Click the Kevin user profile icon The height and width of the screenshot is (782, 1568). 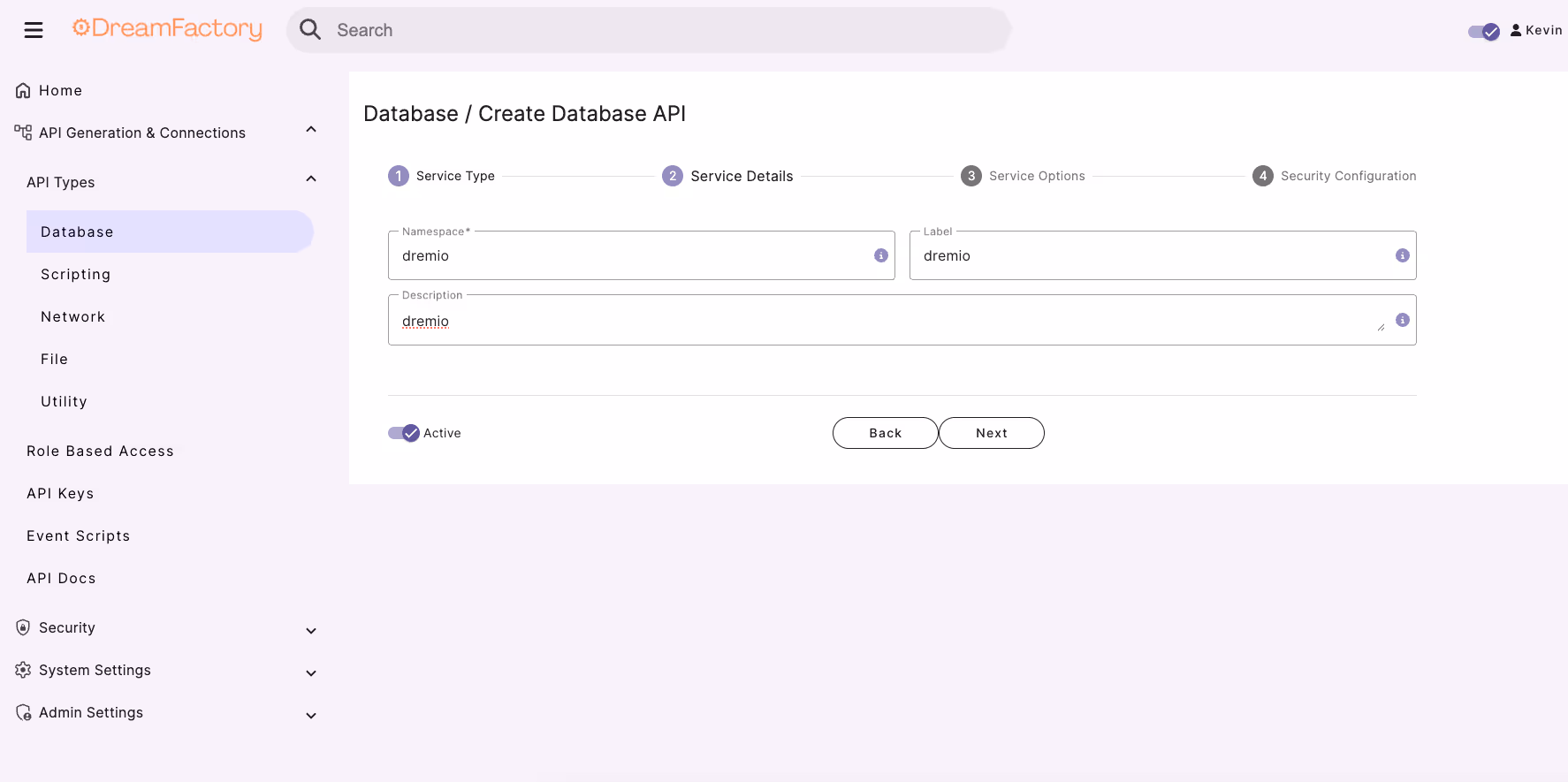pos(1516,30)
